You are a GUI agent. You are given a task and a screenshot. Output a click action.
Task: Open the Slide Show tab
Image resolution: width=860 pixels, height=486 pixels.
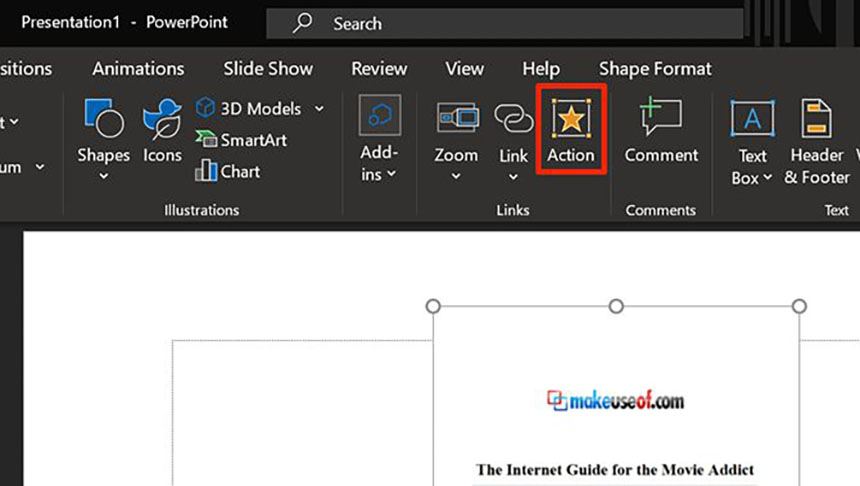(267, 69)
